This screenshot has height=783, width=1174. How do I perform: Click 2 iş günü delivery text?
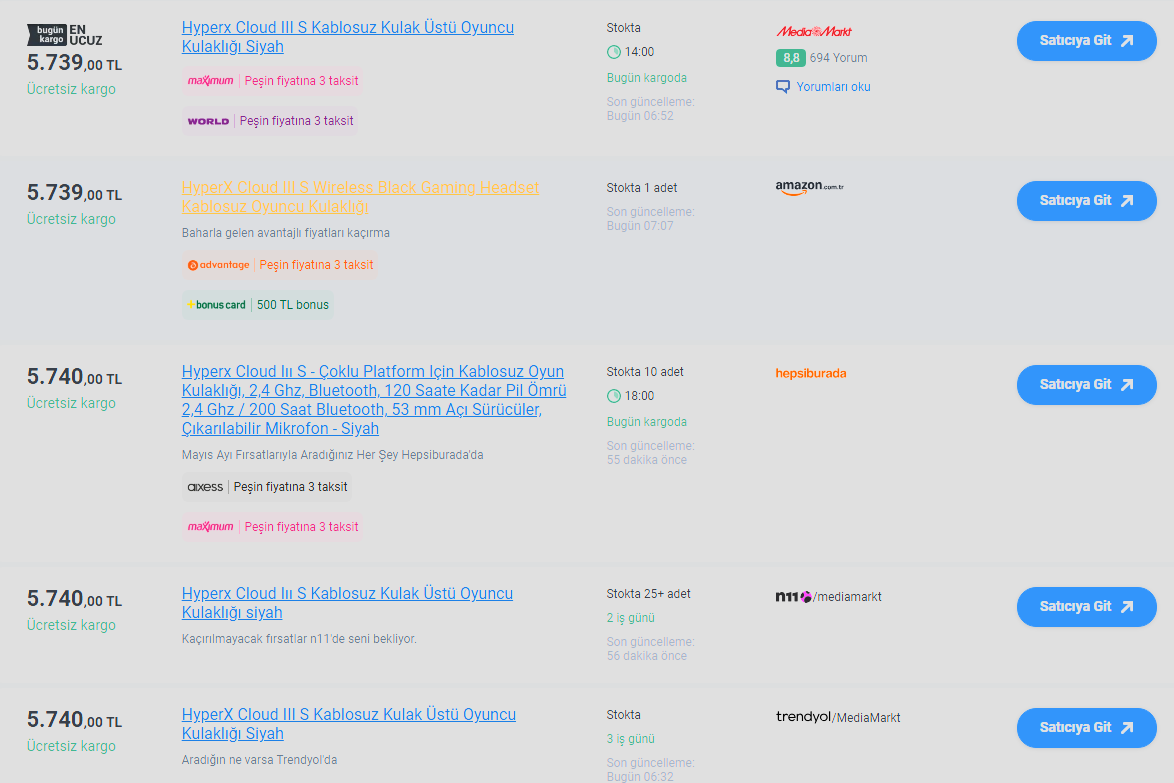point(630,618)
